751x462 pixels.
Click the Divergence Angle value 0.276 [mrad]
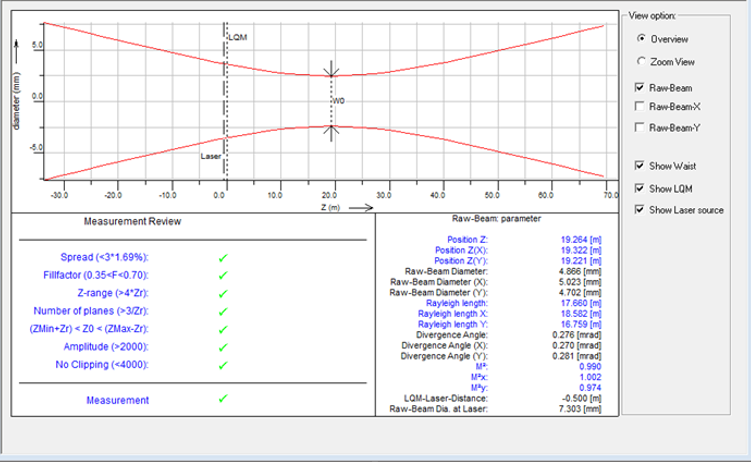tap(577, 335)
